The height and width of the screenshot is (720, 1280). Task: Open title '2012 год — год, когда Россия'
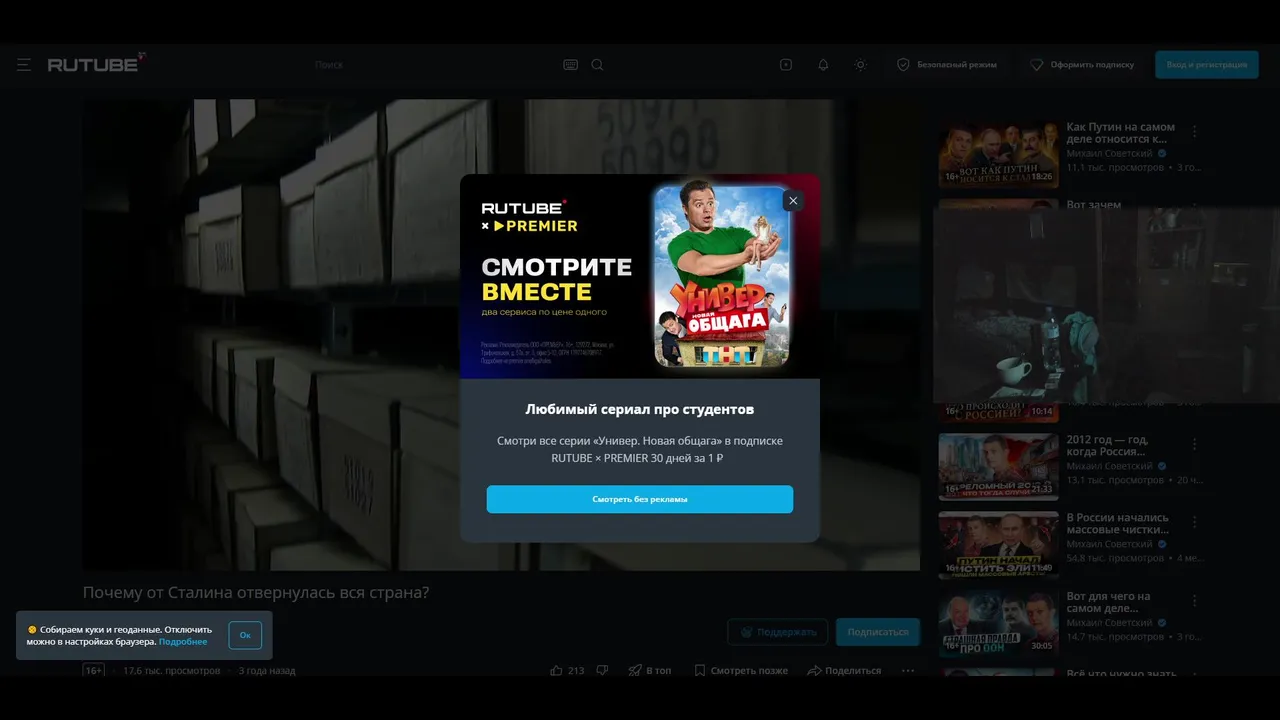[x=1107, y=446]
